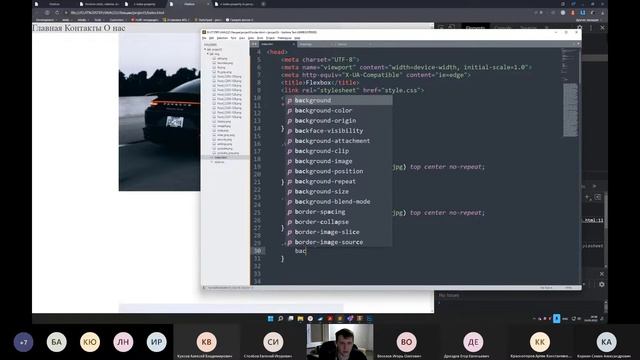The width and height of the screenshot is (640, 360).
Task: Choose 'background-position' autocomplete entry
Action: [338, 171]
